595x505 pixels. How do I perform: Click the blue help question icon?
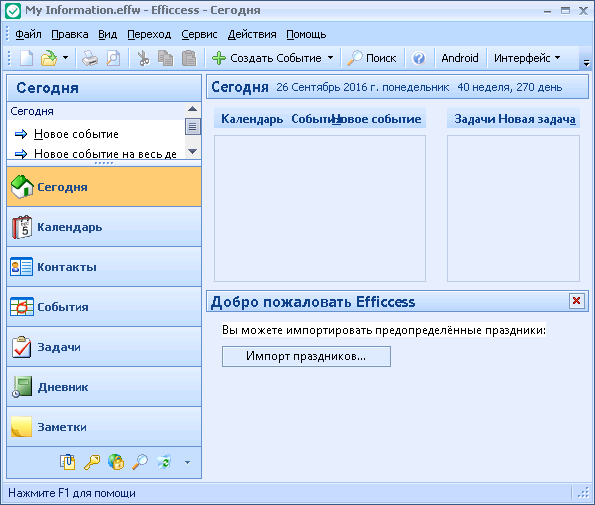point(419,58)
